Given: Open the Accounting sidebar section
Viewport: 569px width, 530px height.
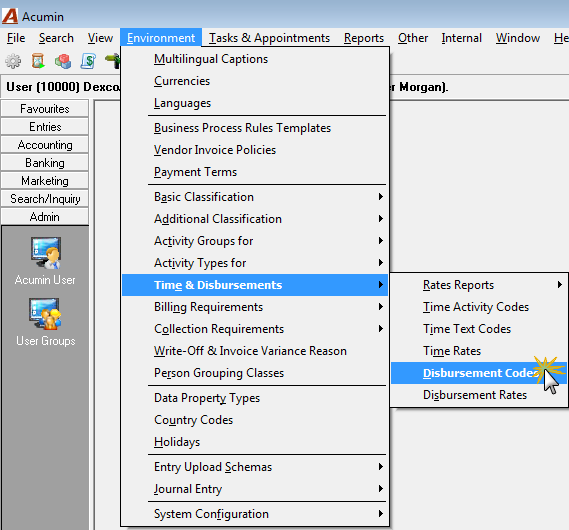Looking at the screenshot, I should (45, 145).
